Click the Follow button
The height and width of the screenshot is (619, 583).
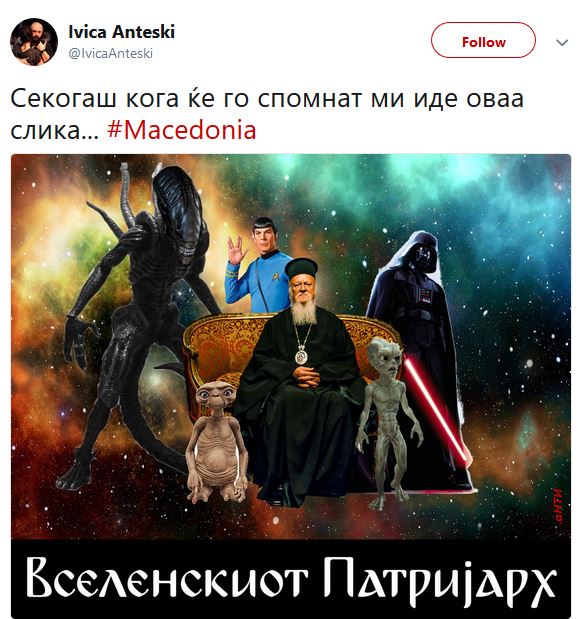[x=483, y=40]
